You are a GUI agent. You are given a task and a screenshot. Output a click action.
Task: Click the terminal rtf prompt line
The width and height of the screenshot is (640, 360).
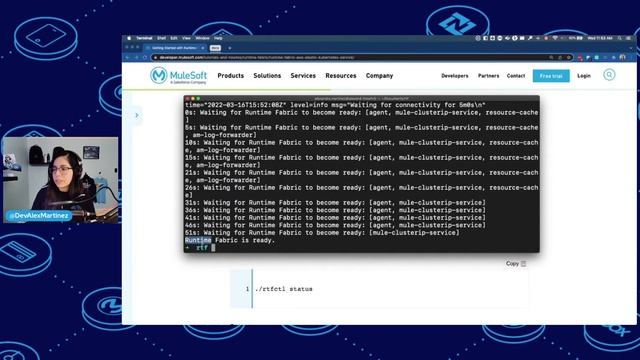[200, 248]
